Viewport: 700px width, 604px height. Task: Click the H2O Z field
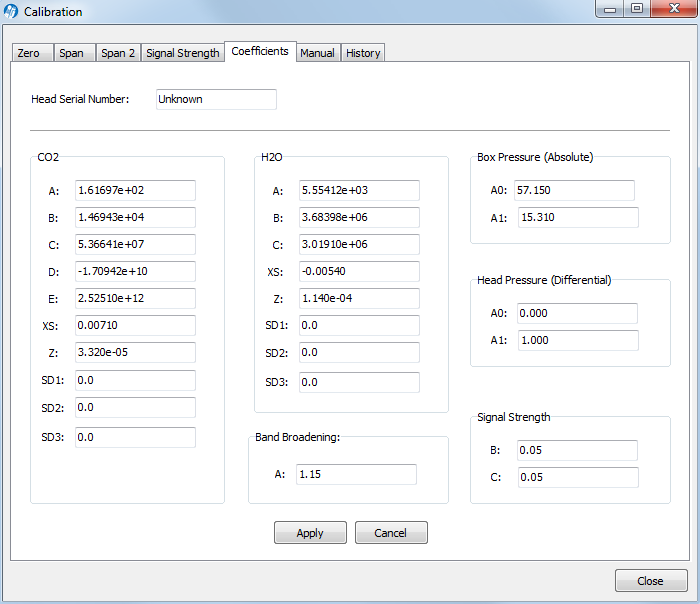coord(359,298)
